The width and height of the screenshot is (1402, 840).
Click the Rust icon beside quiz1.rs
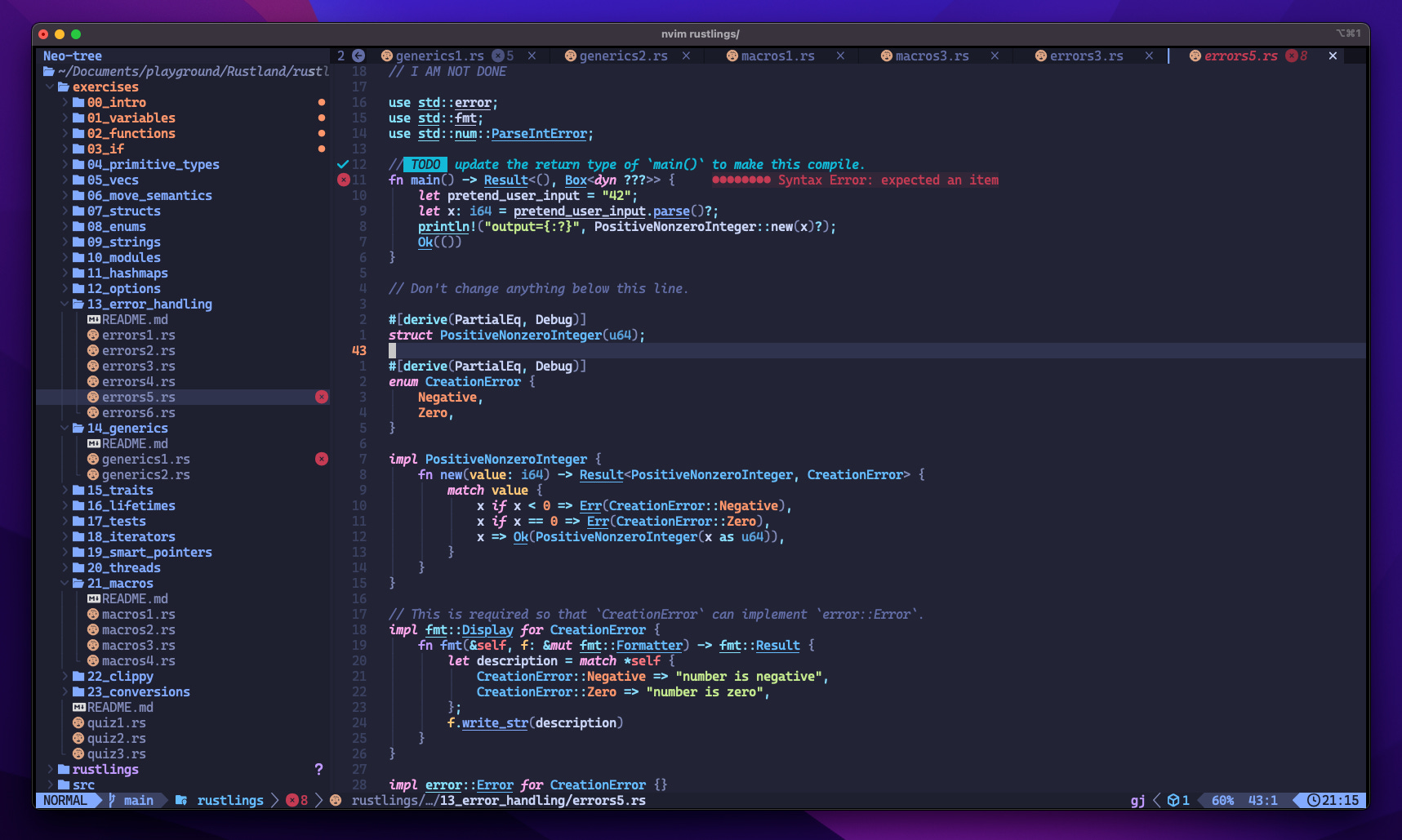tap(78, 722)
